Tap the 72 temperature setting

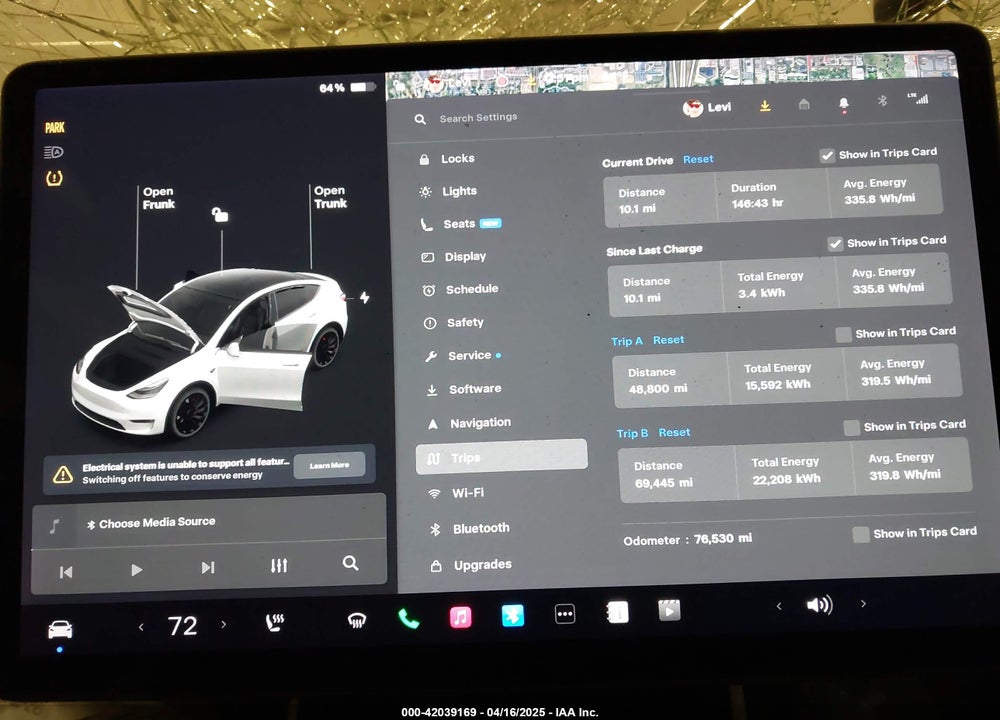click(x=182, y=626)
